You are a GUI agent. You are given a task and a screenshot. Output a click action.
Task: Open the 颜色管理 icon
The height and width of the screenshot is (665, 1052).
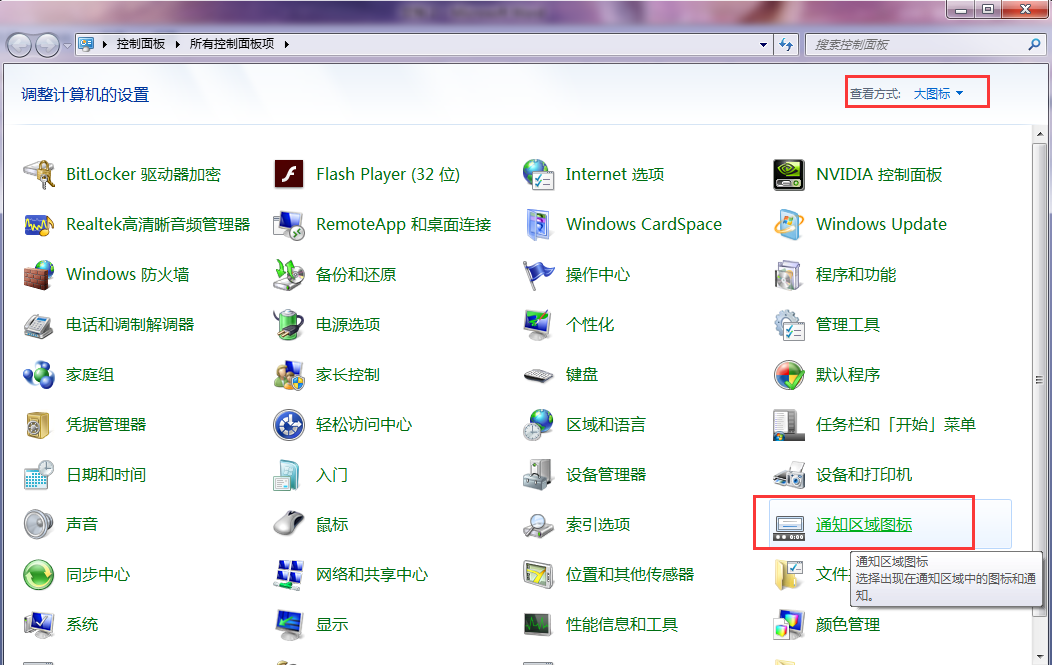point(788,625)
